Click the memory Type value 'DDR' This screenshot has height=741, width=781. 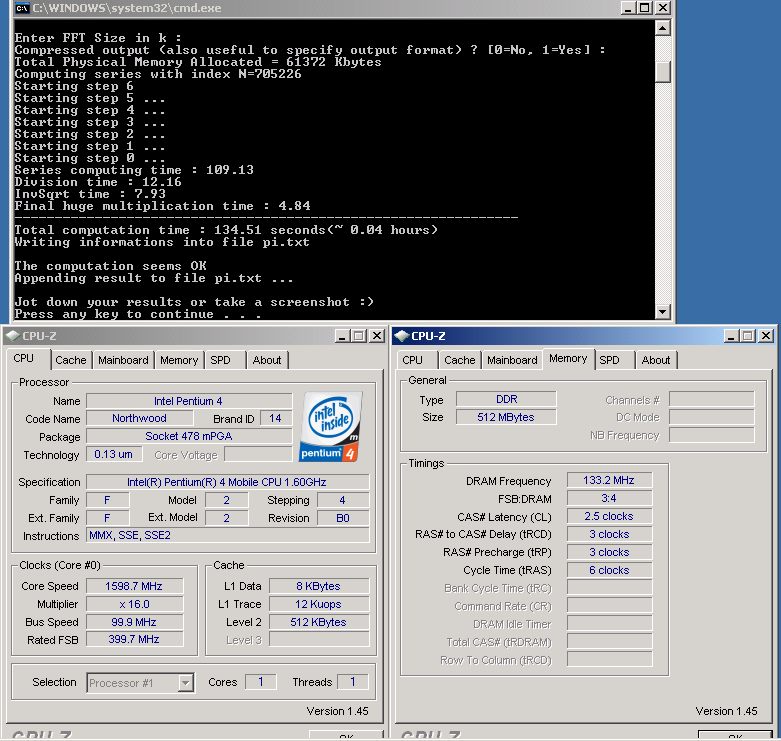click(506, 399)
